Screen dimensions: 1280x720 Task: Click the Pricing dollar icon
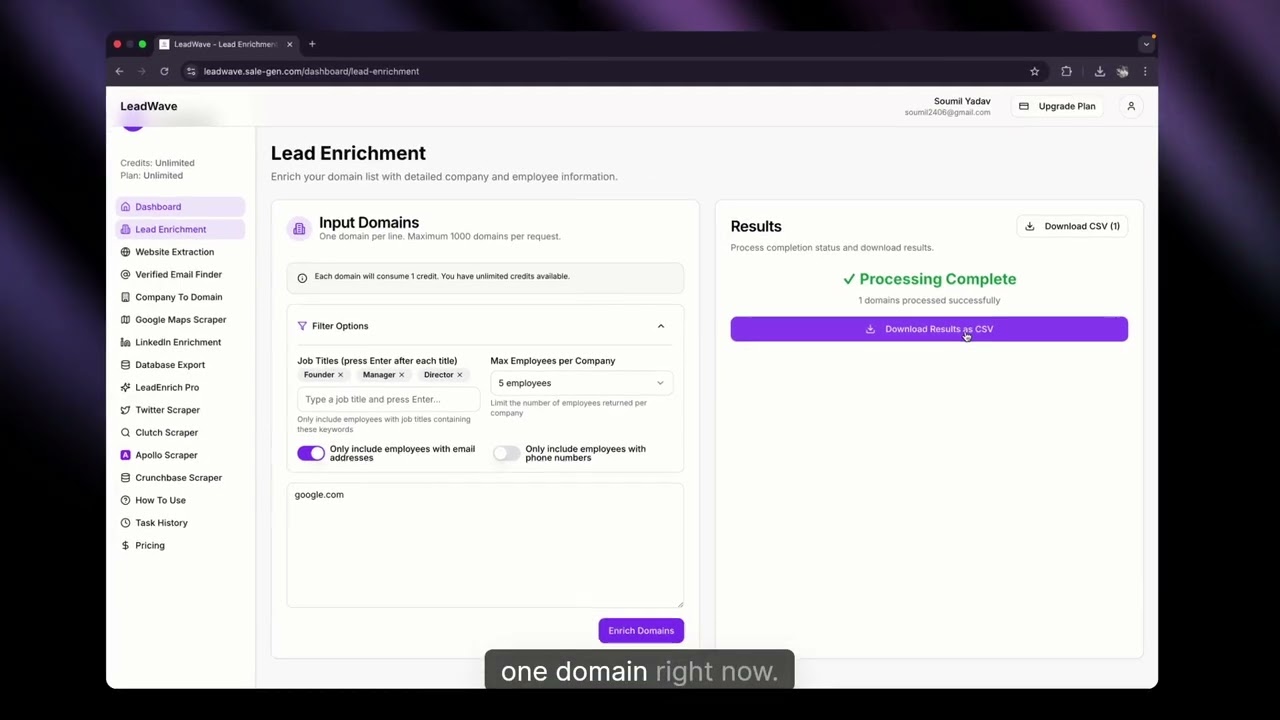pyautogui.click(x=125, y=545)
